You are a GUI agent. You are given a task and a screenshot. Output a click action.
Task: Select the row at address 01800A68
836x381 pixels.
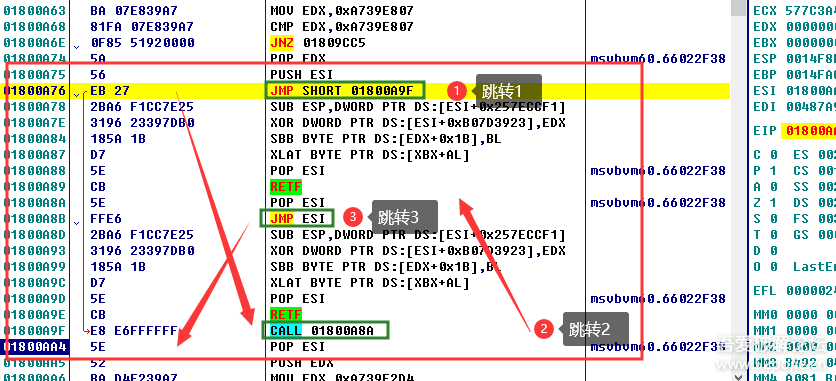click(x=34, y=27)
